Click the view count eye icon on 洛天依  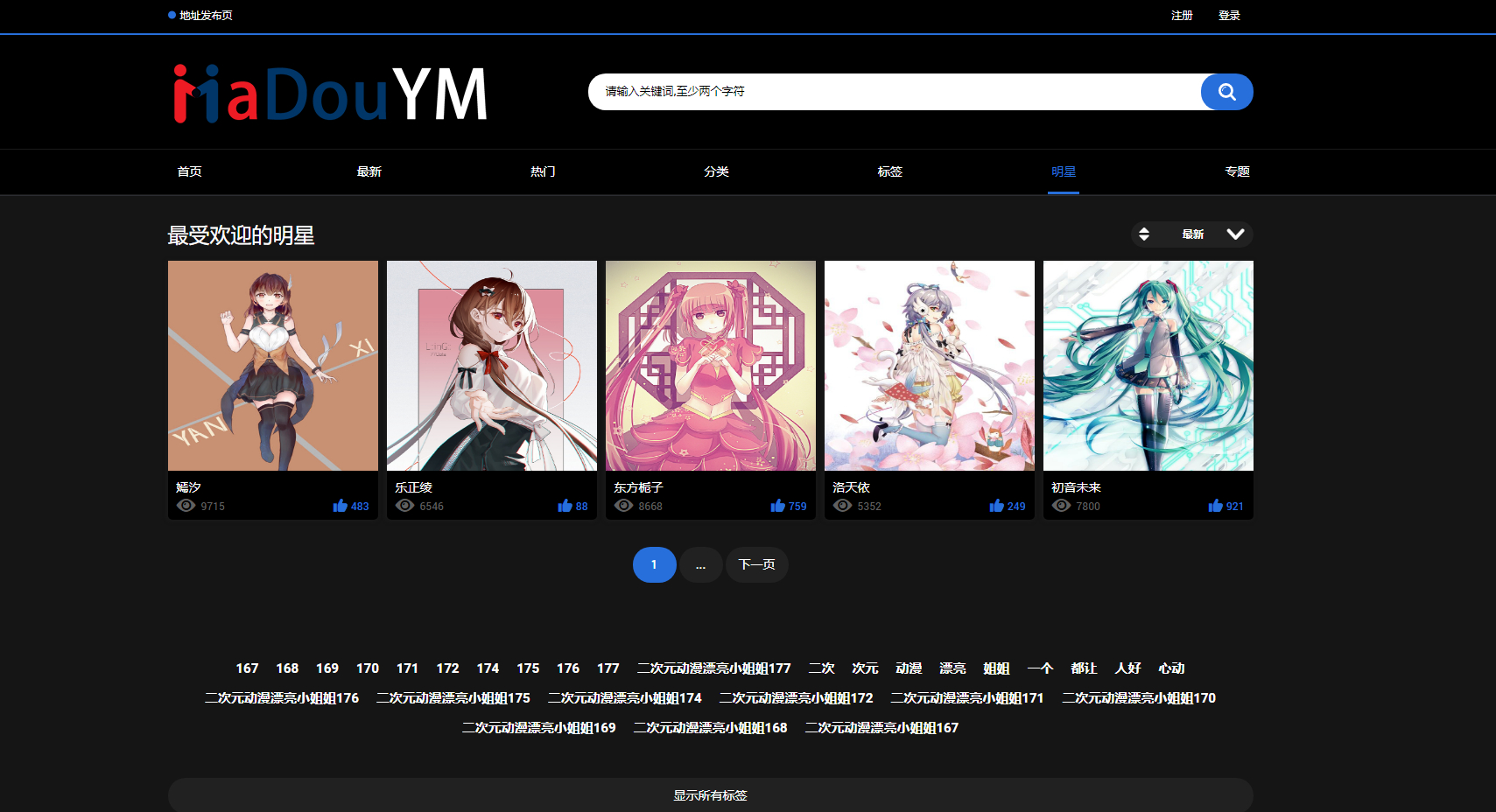(x=841, y=506)
